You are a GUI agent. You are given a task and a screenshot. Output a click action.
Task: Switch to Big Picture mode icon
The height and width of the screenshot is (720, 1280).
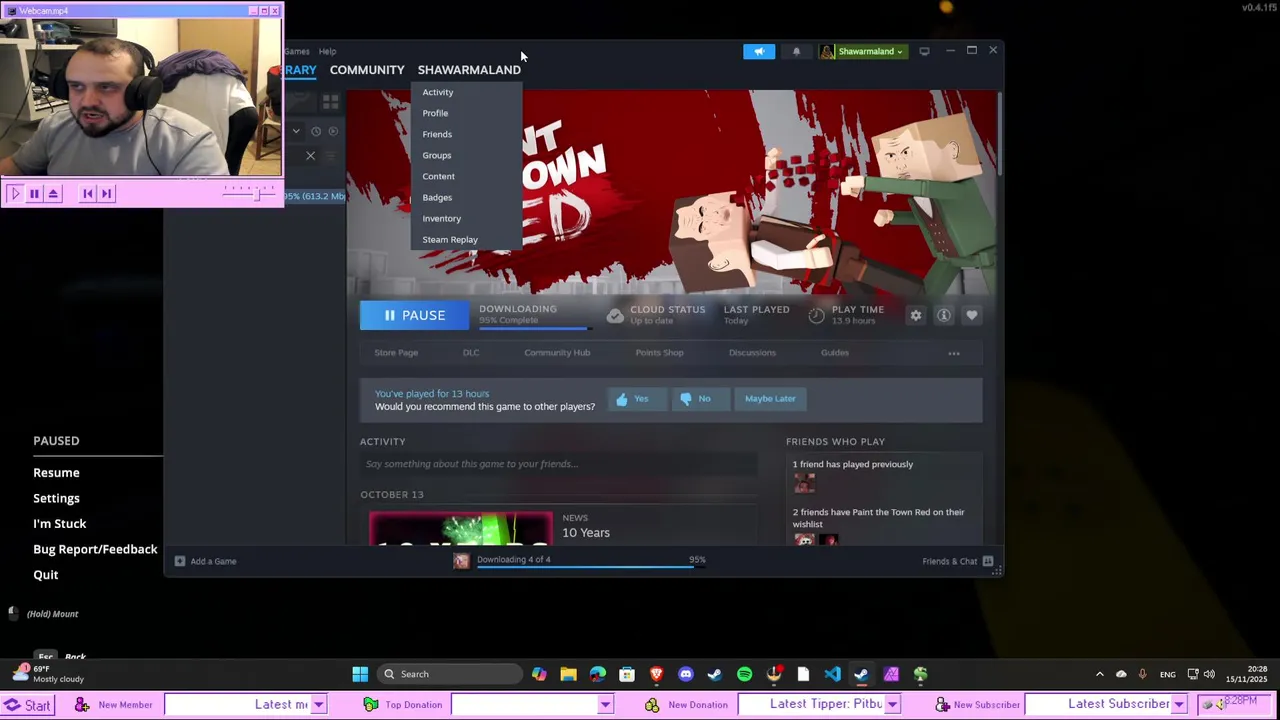924,51
